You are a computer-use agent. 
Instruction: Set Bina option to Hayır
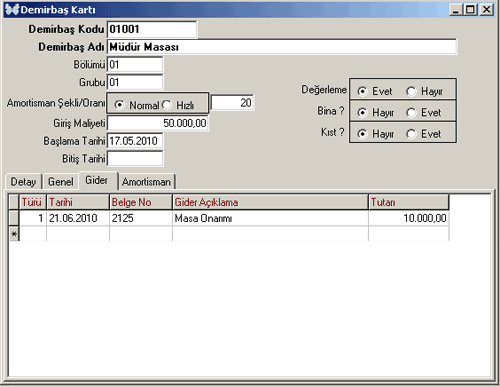click(x=362, y=113)
